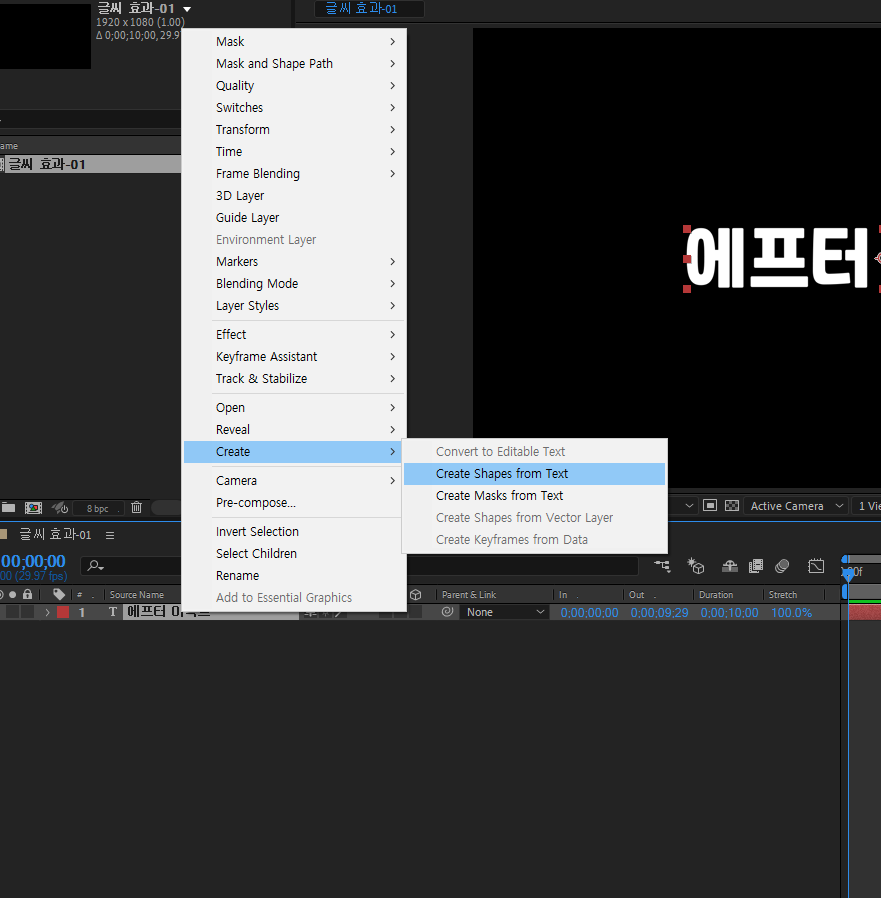This screenshot has height=898, width=881.
Task: Expand the Quality submenu
Action: coord(294,86)
